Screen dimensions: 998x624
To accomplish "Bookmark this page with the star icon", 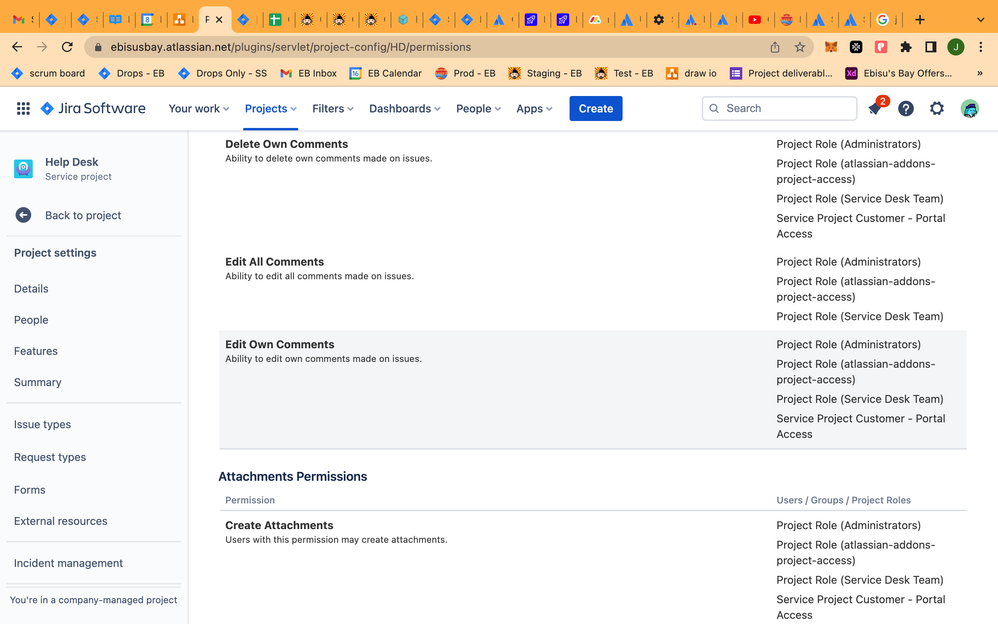I will pos(799,47).
